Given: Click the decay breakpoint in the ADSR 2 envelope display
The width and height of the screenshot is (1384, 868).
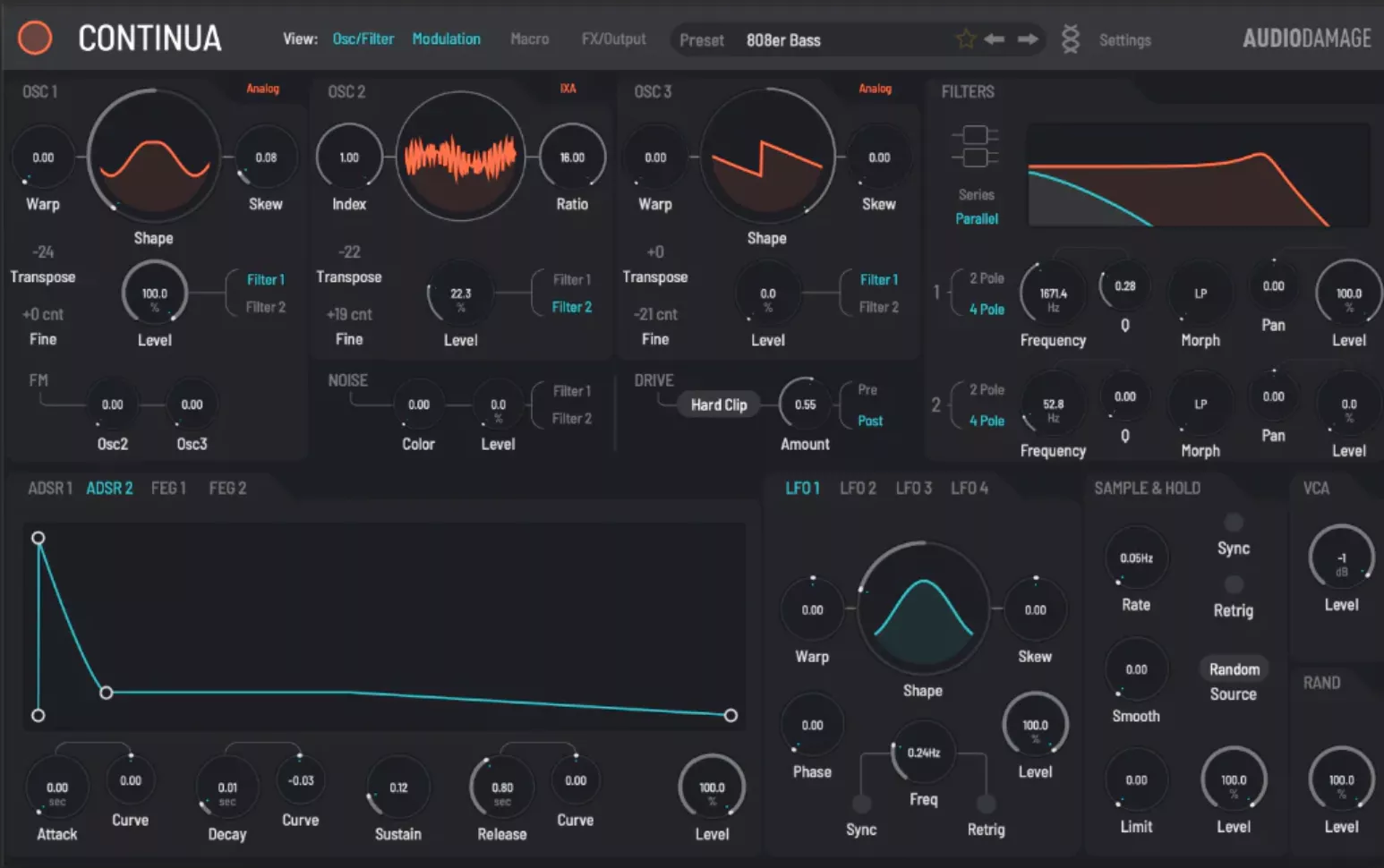Looking at the screenshot, I should 107,692.
